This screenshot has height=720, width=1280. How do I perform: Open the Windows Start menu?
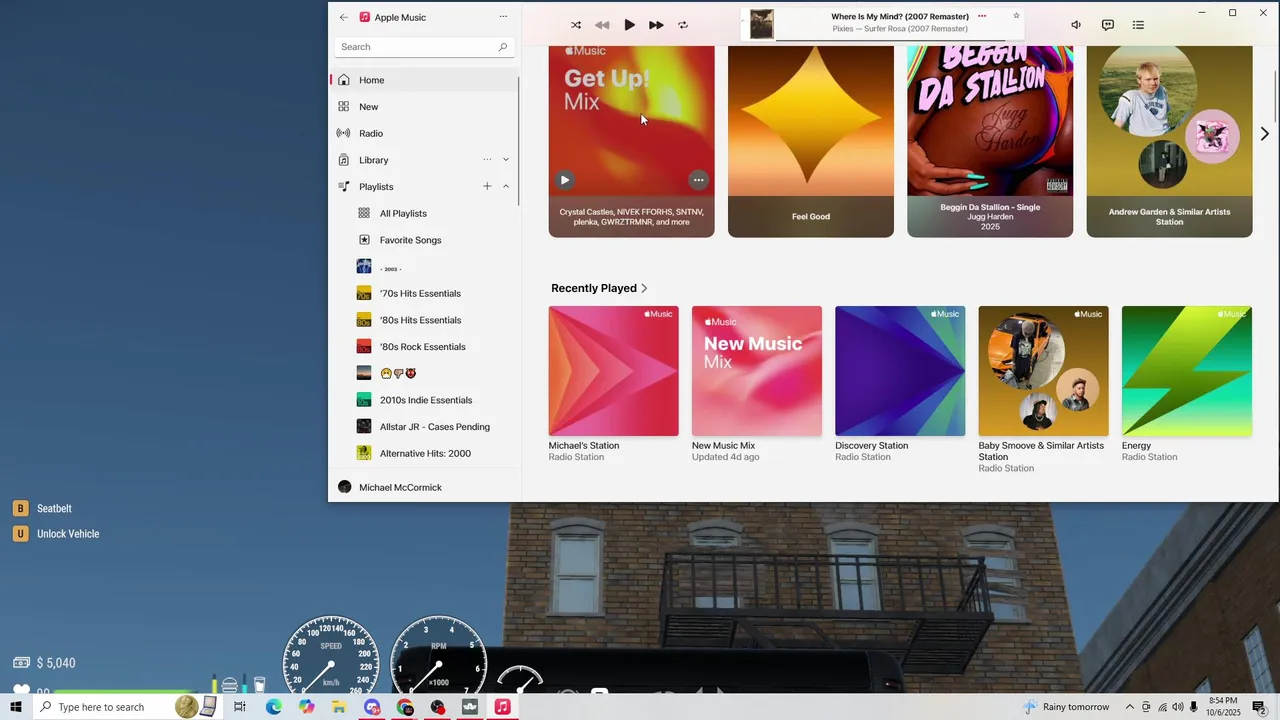tap(16, 707)
